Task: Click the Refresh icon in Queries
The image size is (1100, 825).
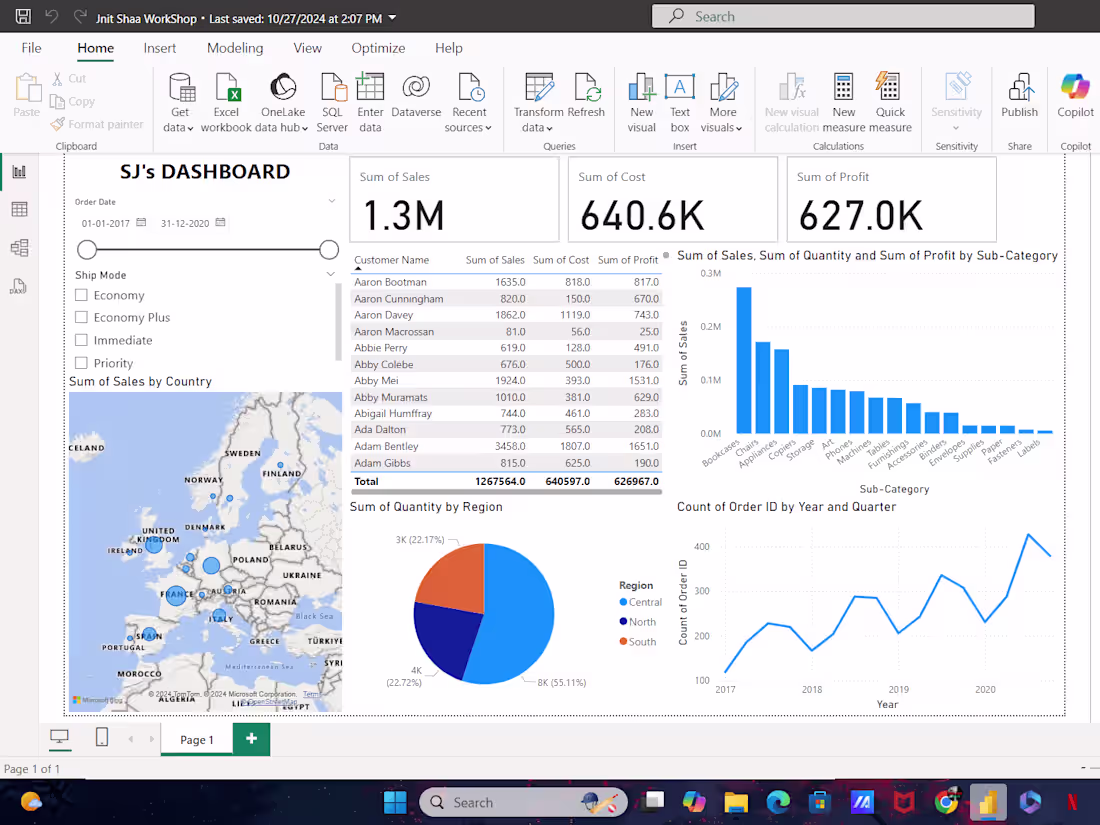Action: coord(588,98)
